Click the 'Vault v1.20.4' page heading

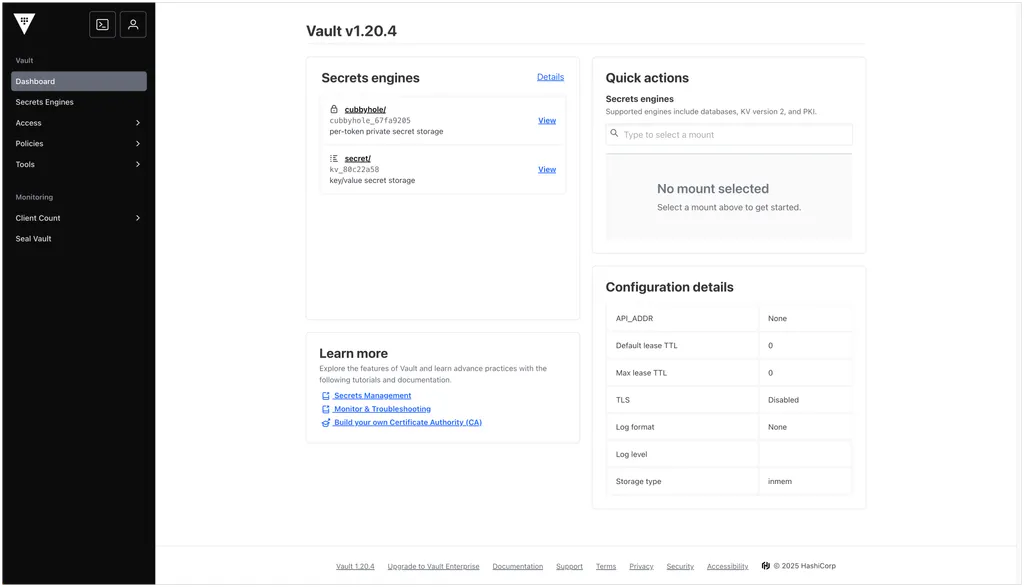[x=351, y=31]
